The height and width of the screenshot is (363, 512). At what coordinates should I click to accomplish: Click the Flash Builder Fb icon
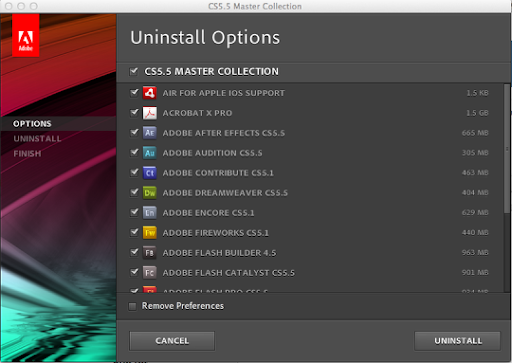[150, 253]
